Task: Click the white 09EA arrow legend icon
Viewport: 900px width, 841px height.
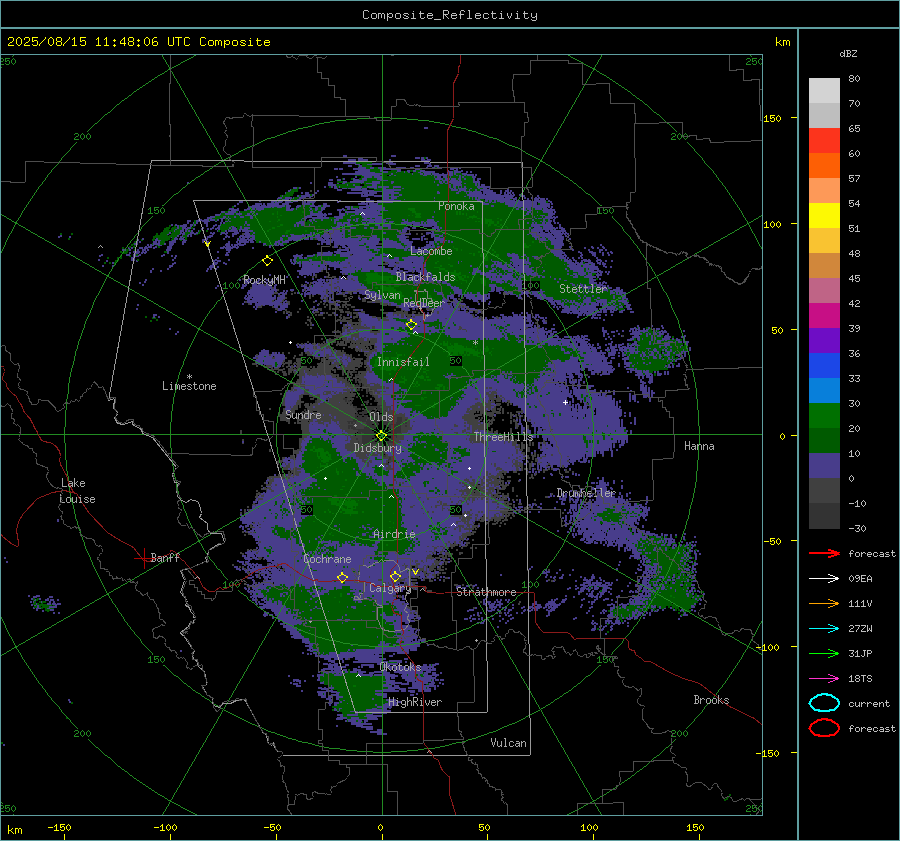Action: 824,579
